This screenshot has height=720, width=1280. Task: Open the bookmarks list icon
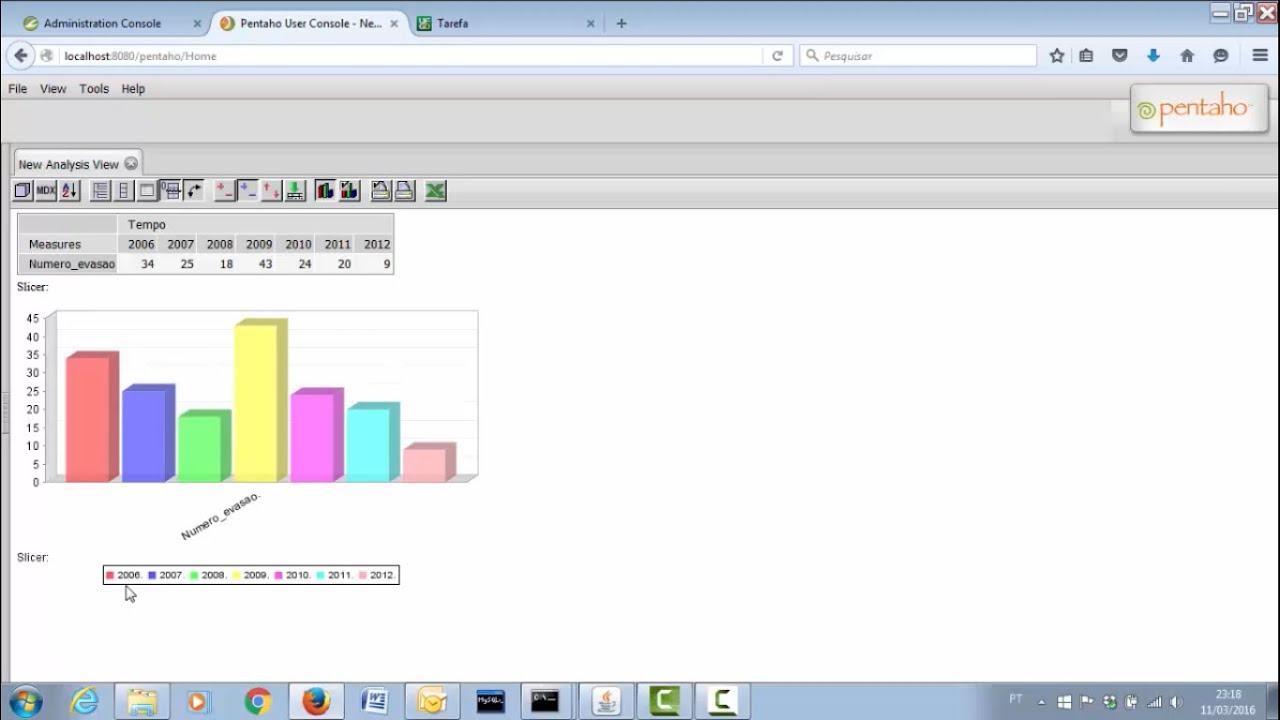click(1086, 56)
